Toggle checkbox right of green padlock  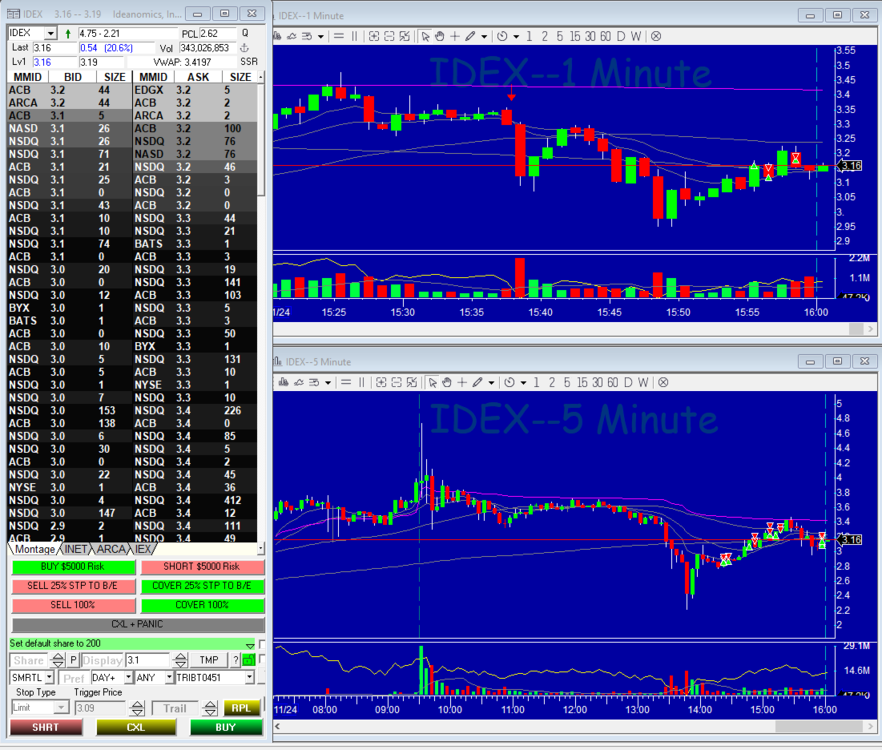click(x=263, y=660)
